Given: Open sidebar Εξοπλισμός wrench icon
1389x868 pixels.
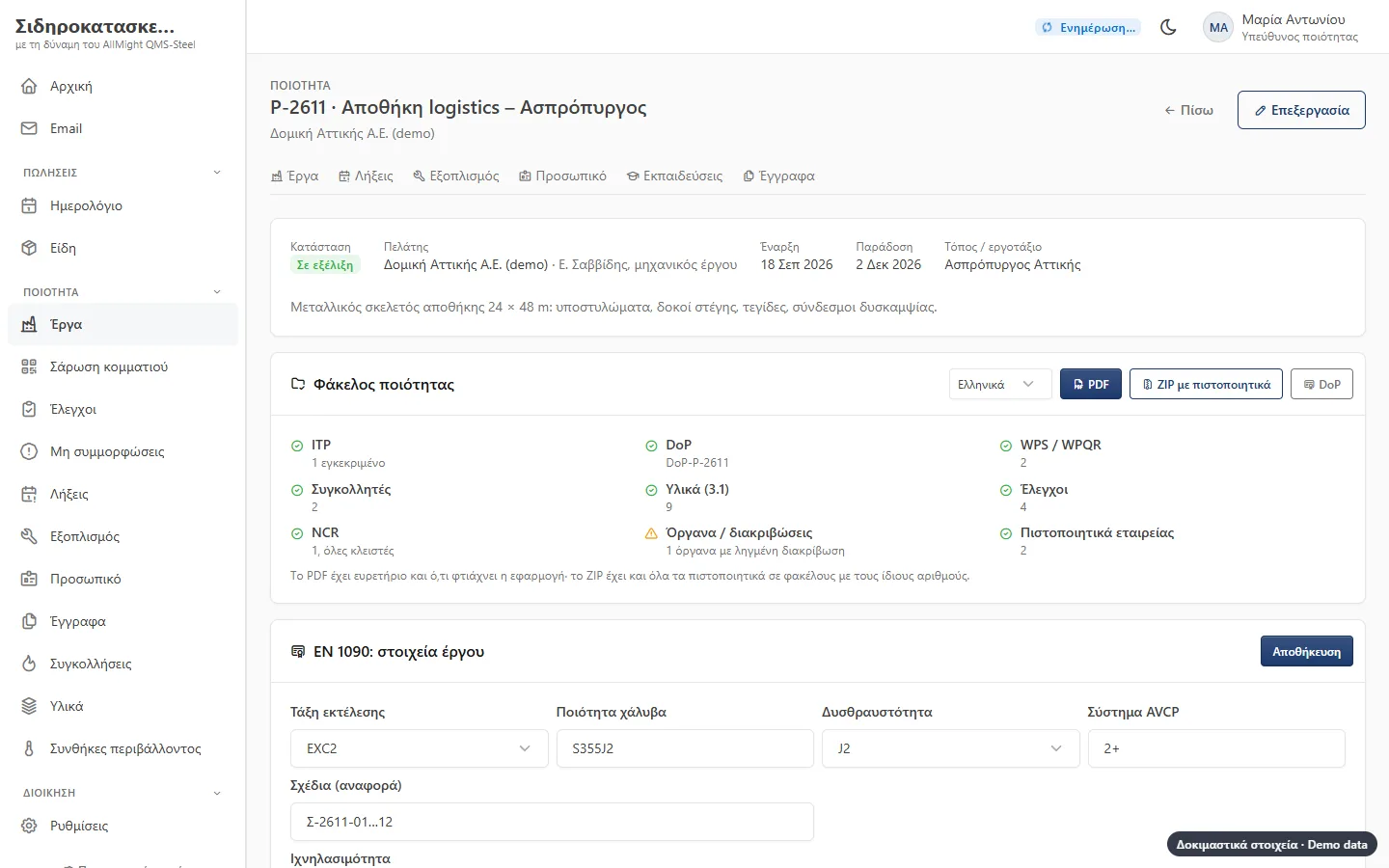Looking at the screenshot, I should coord(29,536).
